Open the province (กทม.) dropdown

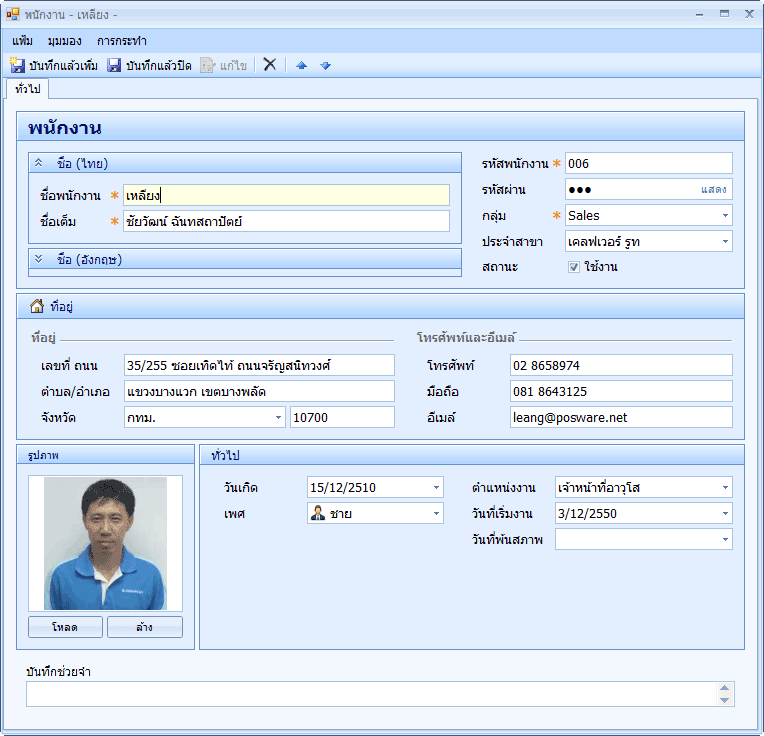(278, 417)
